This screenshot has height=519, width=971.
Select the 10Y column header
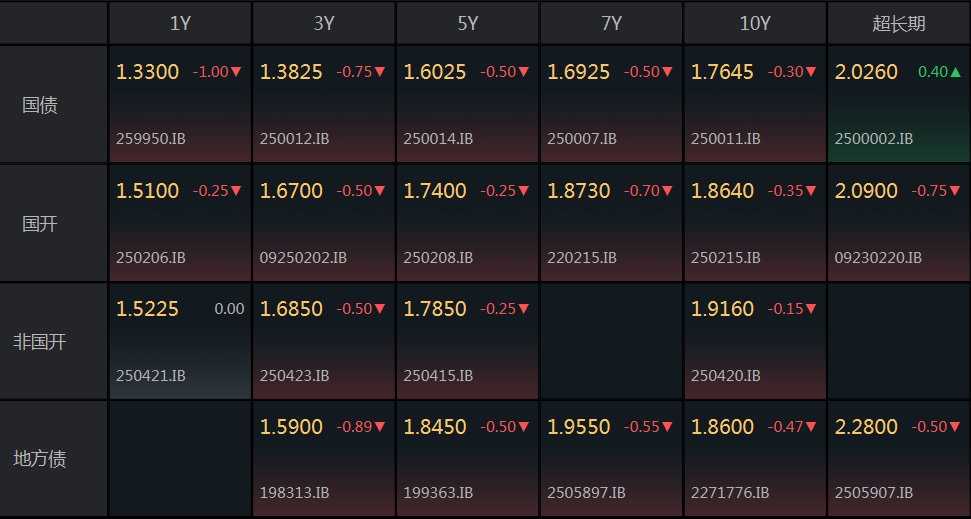tap(755, 24)
